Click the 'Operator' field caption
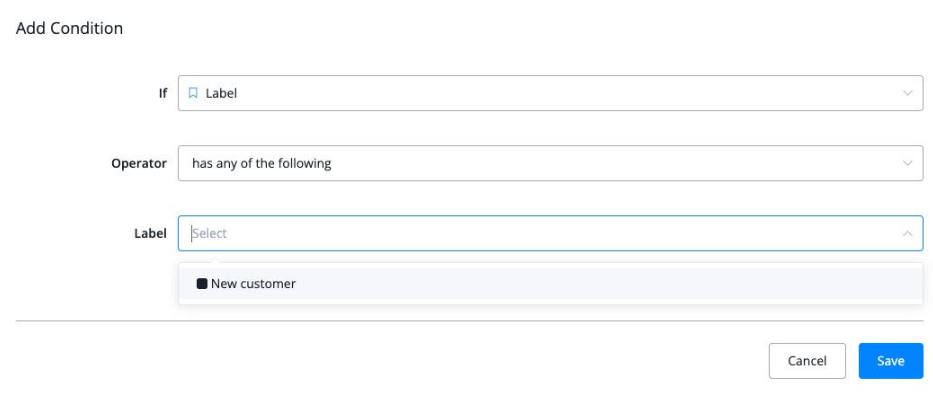Screen dimensions: 933x401 (x=139, y=163)
